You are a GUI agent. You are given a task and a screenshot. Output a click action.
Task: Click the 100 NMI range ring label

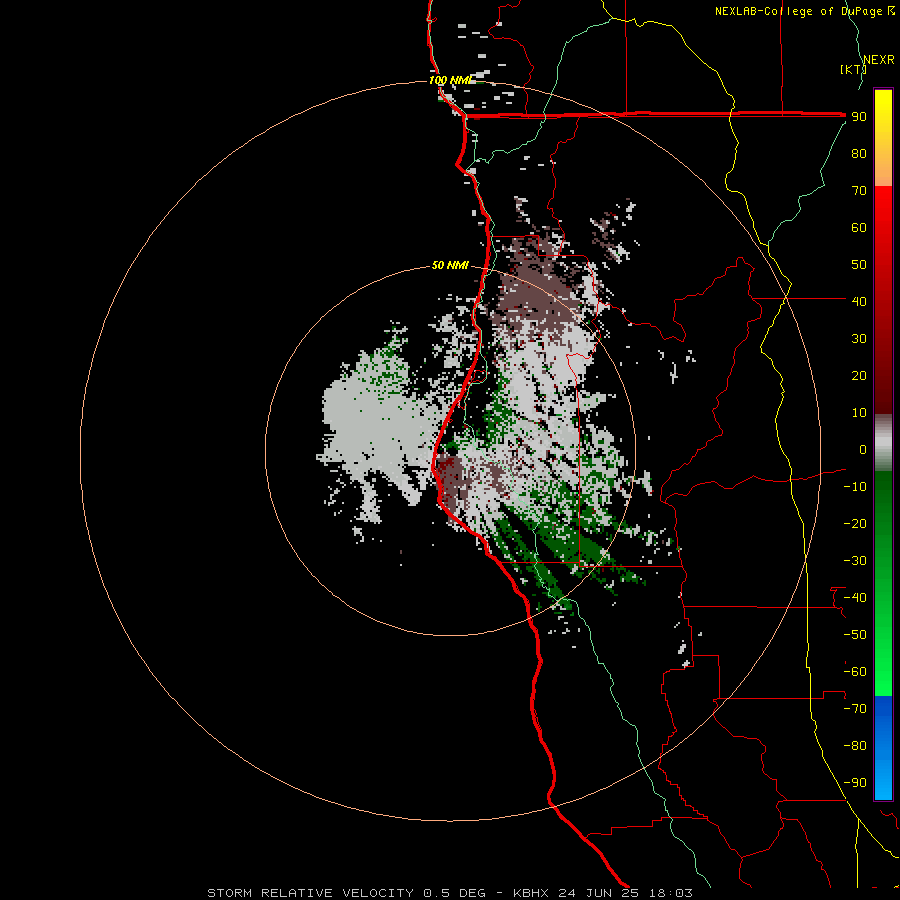[x=451, y=80]
